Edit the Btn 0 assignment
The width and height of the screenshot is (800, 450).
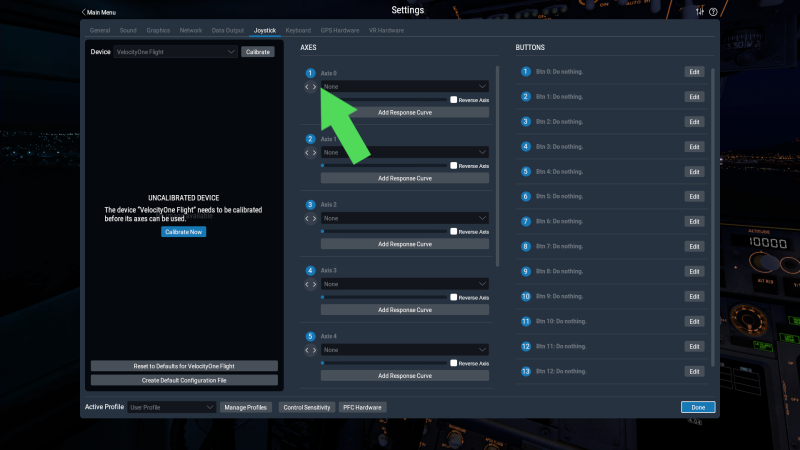[694, 72]
